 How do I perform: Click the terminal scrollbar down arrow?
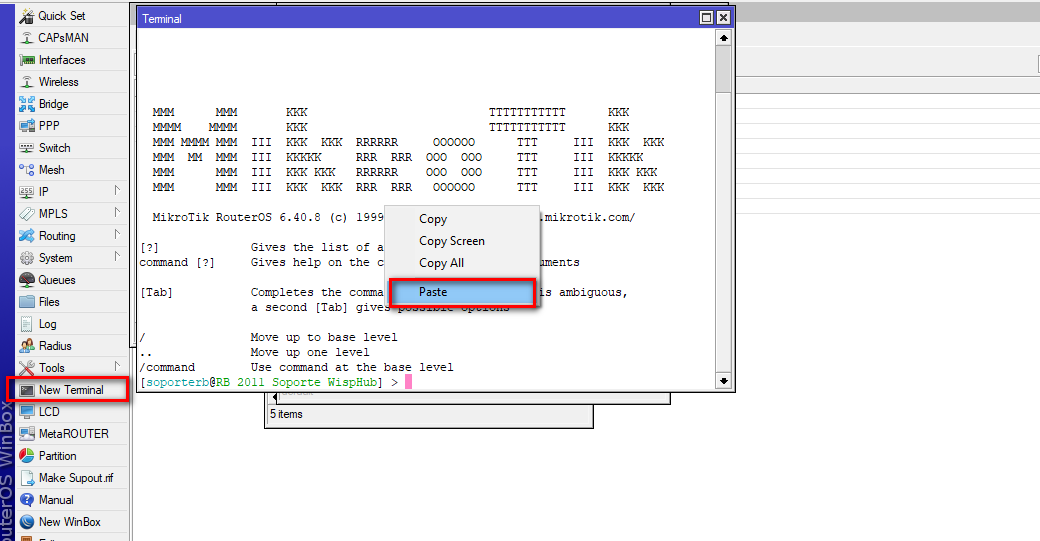[x=724, y=381]
